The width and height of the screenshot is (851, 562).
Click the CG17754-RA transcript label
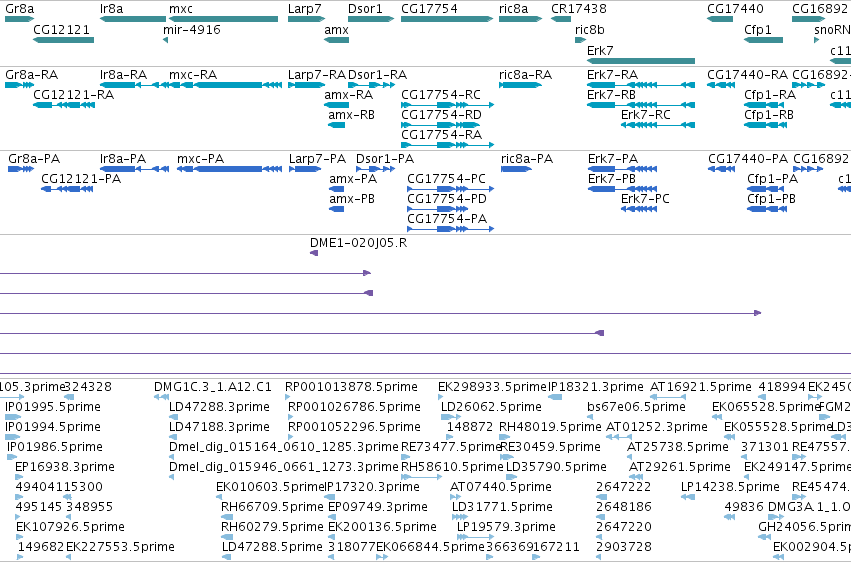441,135
